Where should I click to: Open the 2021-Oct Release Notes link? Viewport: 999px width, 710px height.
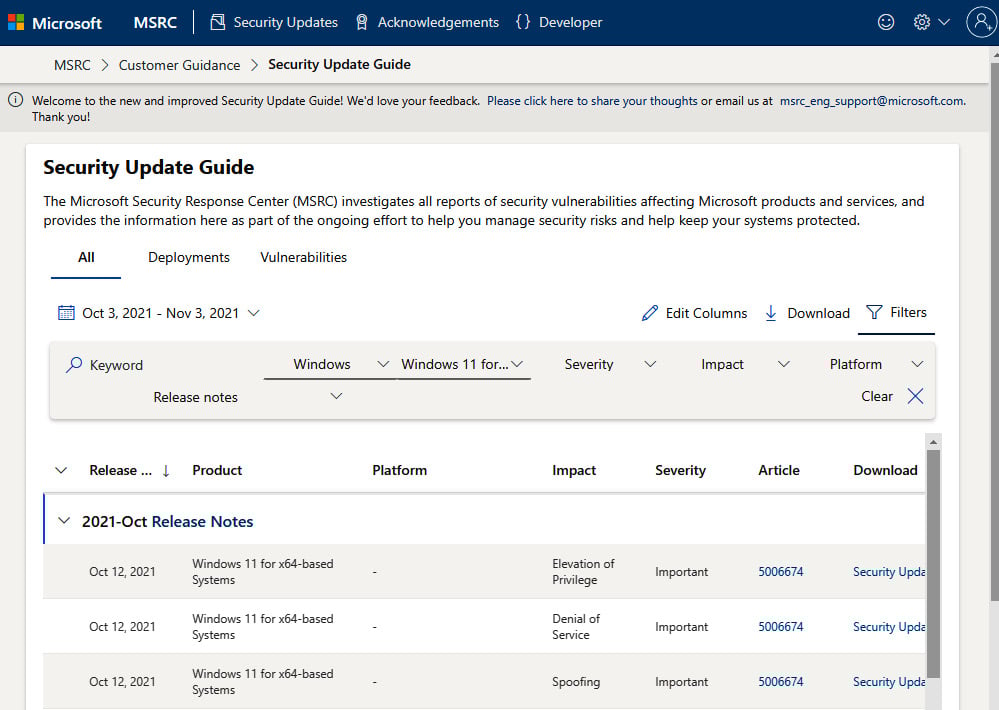click(x=203, y=521)
